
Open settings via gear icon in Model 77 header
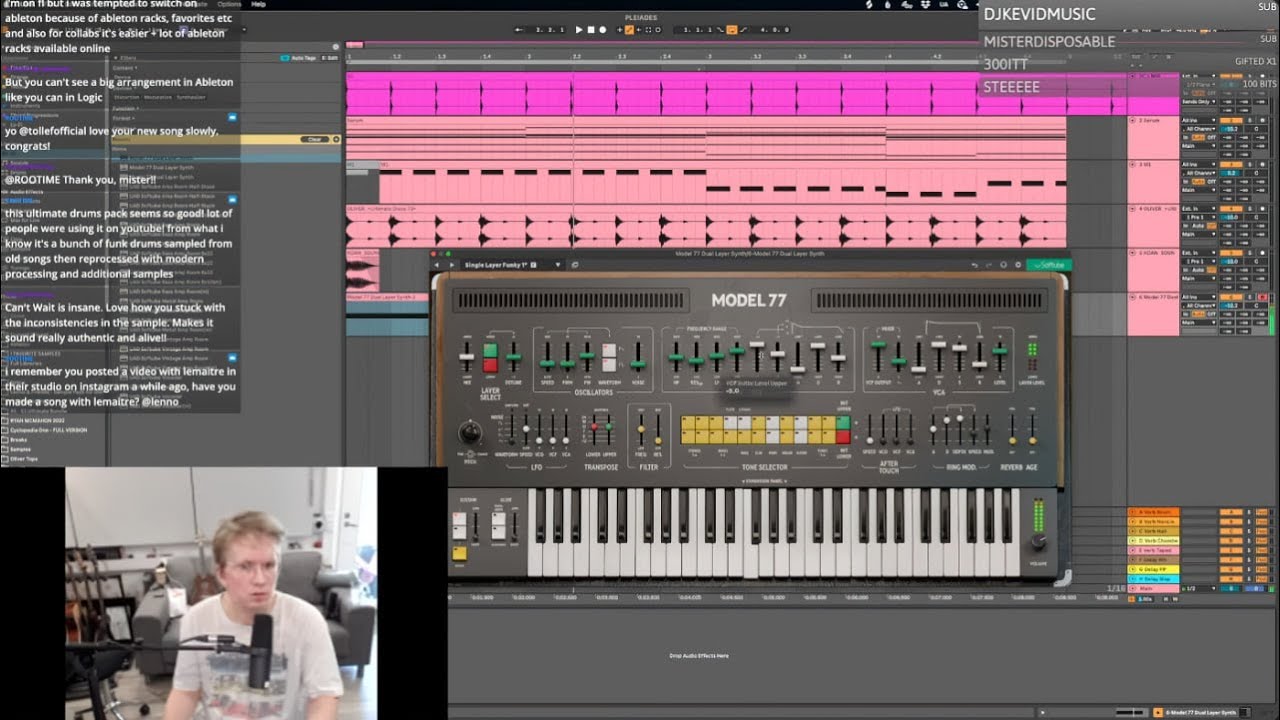click(x=1016, y=265)
